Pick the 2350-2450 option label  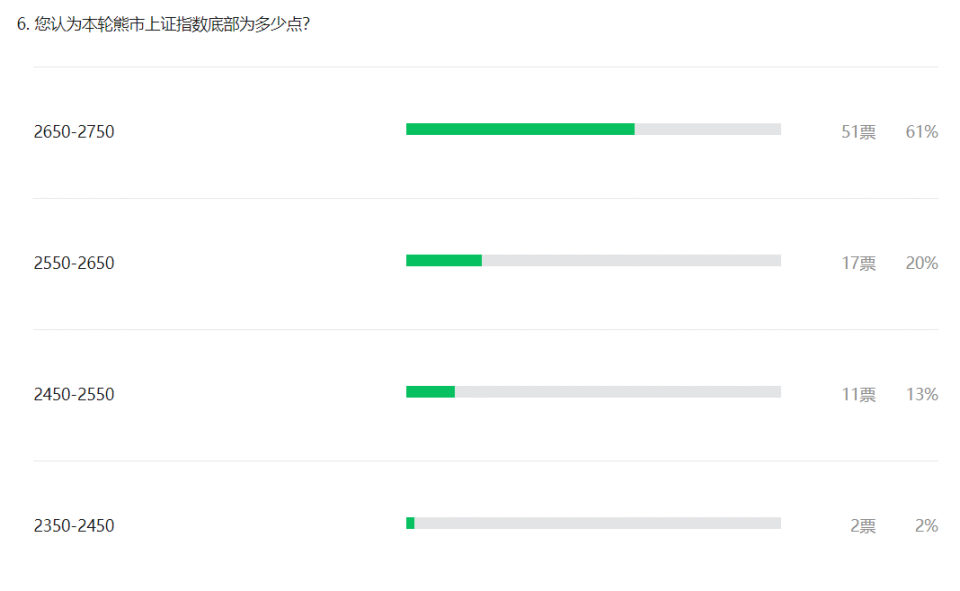(74, 526)
